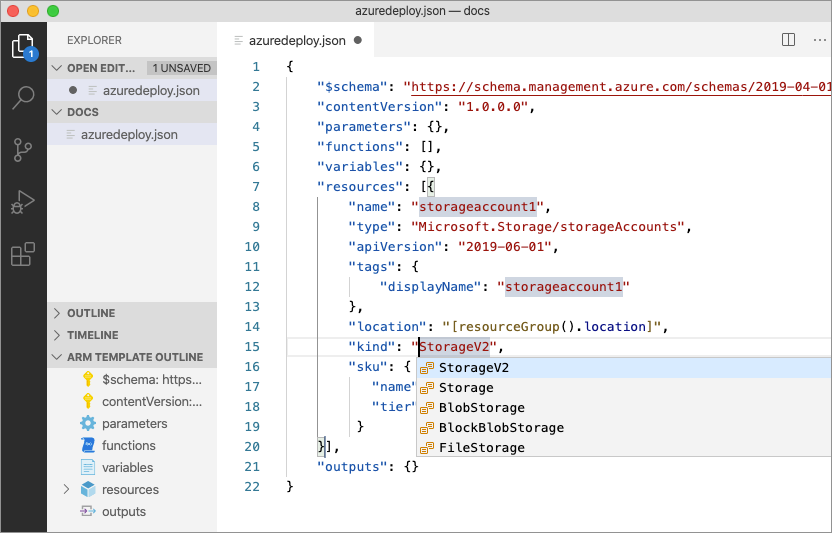Collapse the DOCS folder section
Viewport: 832px width, 533px height.
57,112
